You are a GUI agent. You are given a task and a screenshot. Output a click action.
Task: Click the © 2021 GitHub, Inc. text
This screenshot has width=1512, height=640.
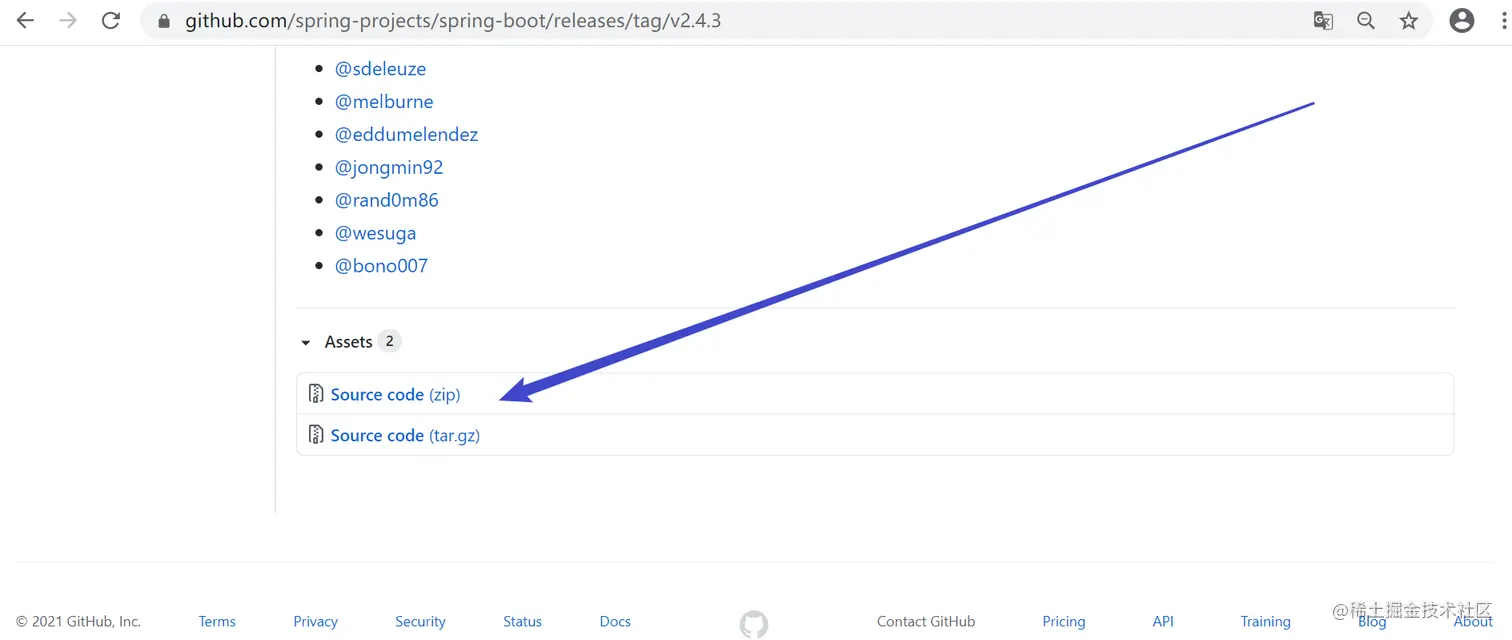pos(79,621)
